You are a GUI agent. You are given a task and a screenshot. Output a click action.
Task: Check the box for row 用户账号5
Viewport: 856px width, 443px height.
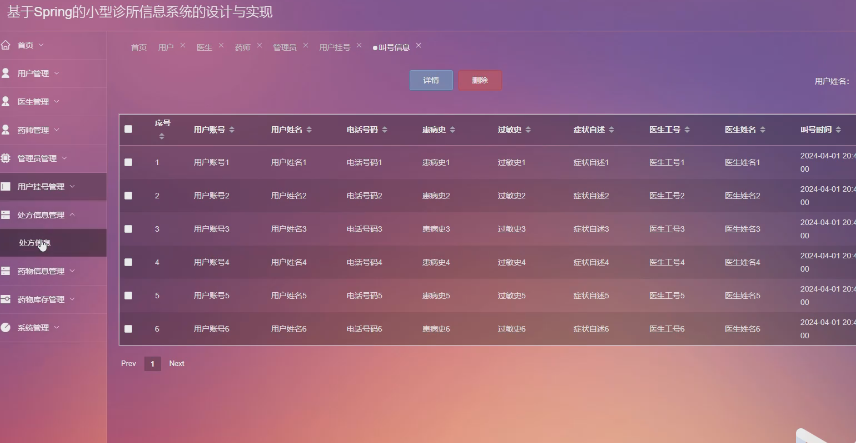click(128, 296)
